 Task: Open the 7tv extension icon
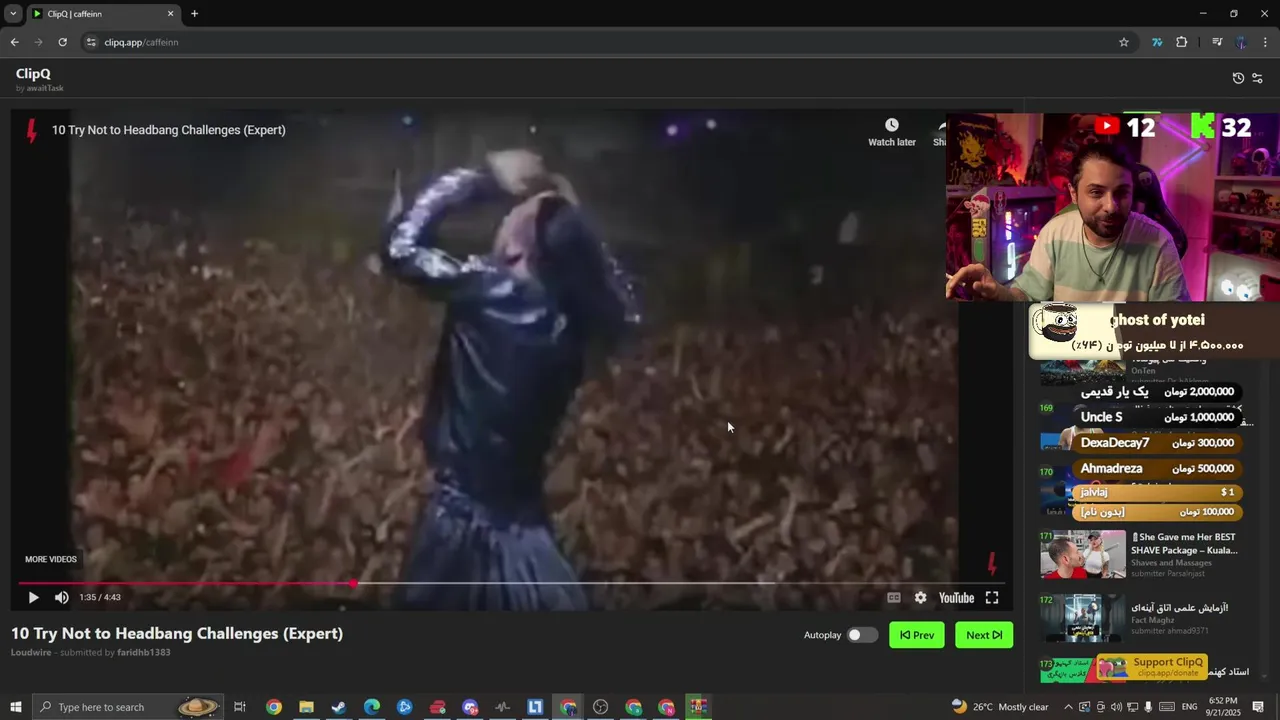(x=1157, y=42)
